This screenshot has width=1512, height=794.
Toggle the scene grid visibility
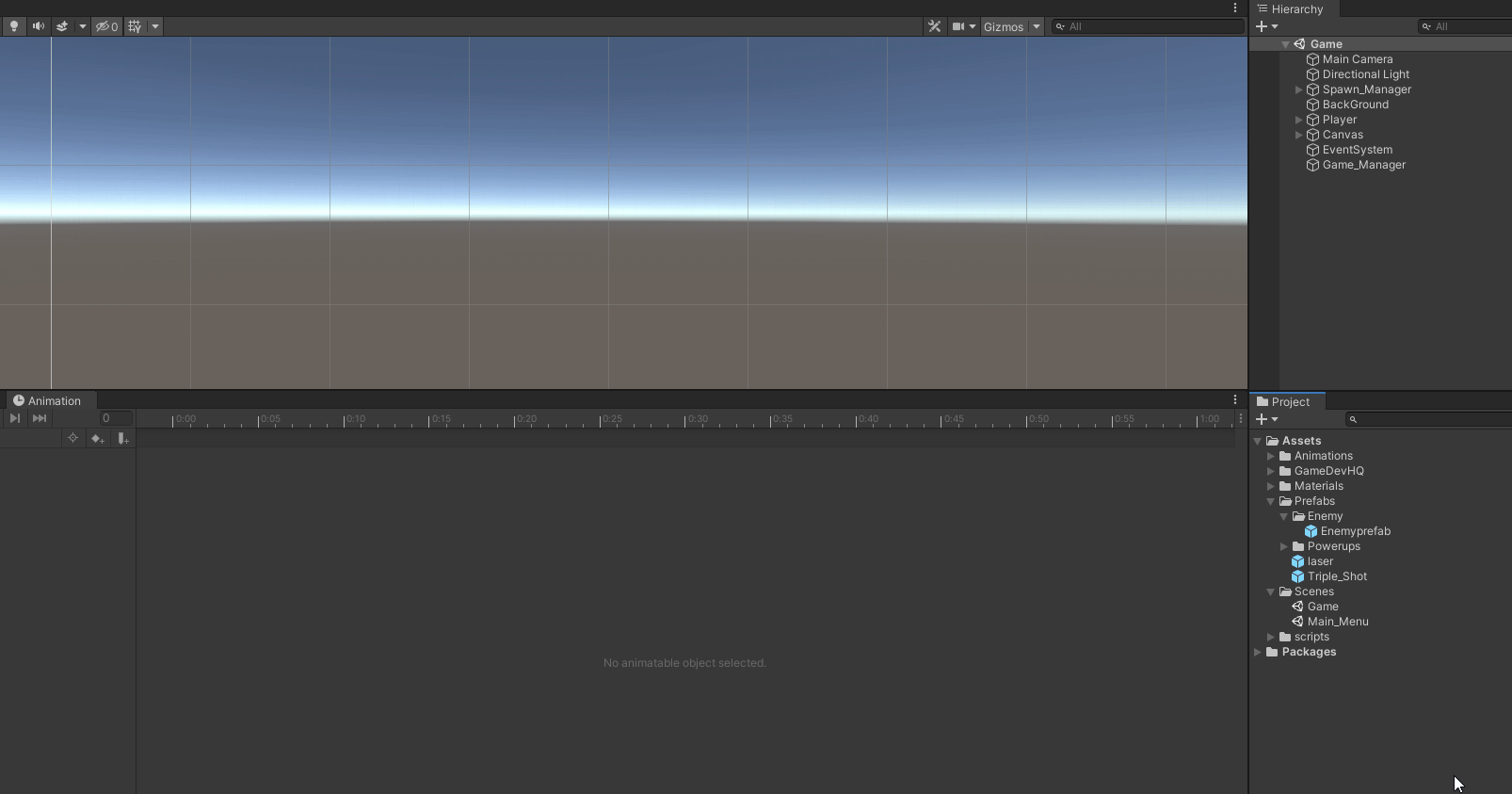click(135, 26)
